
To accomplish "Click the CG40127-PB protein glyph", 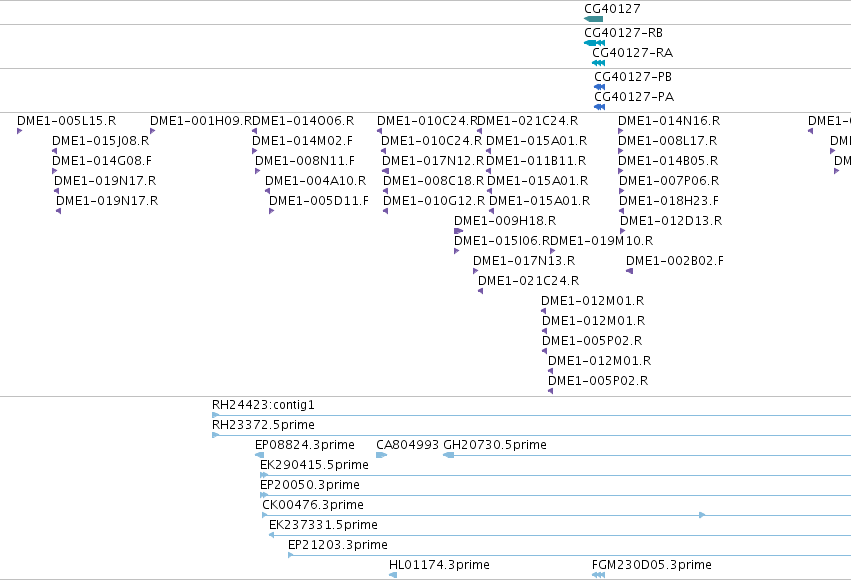I will (x=600, y=87).
